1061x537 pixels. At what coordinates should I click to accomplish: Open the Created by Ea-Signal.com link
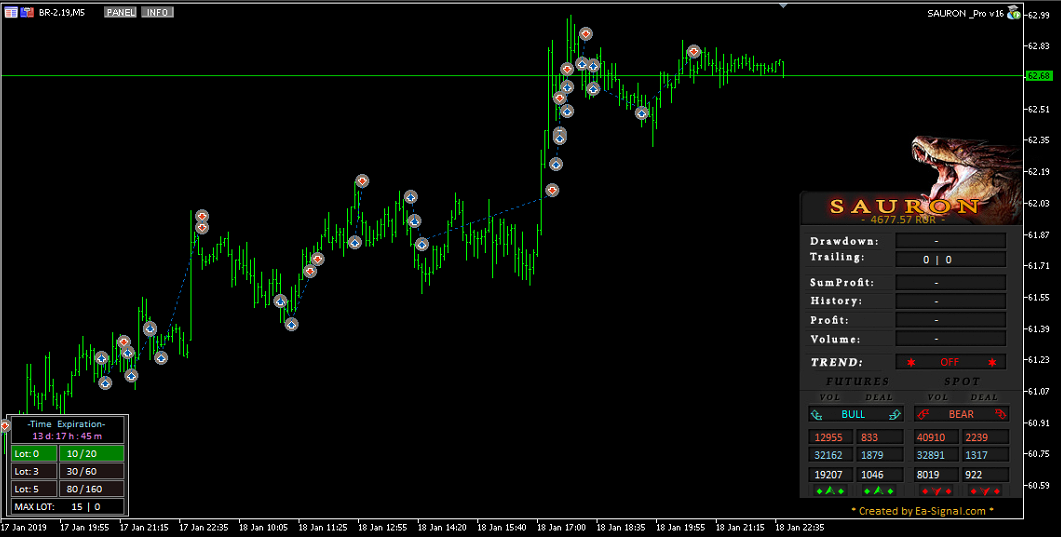(922, 511)
